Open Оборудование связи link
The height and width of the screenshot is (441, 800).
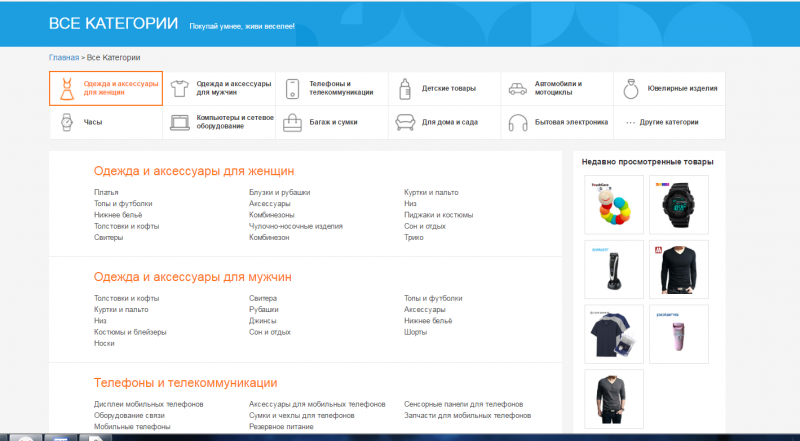129,415
